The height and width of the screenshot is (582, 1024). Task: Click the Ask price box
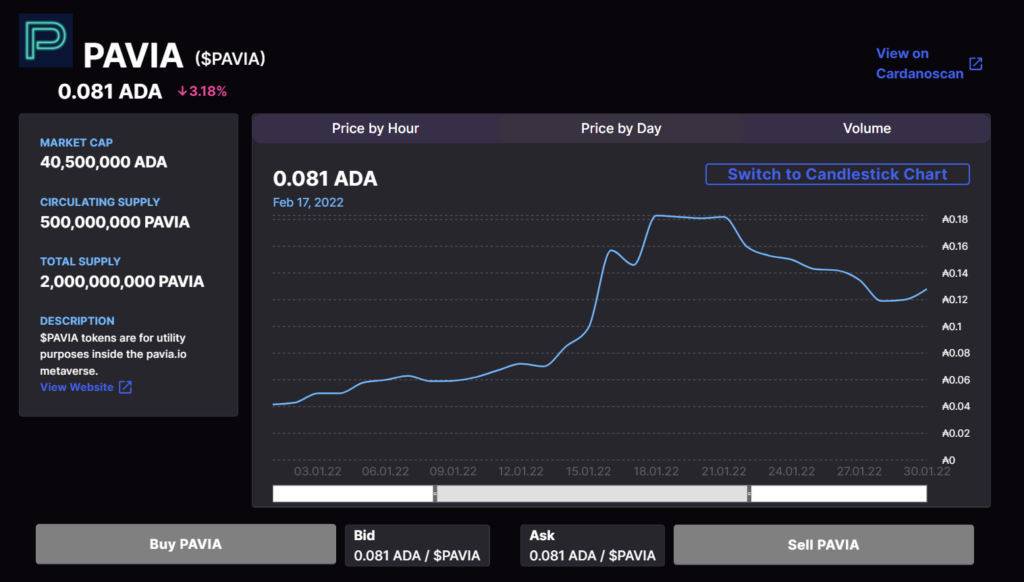coord(592,545)
